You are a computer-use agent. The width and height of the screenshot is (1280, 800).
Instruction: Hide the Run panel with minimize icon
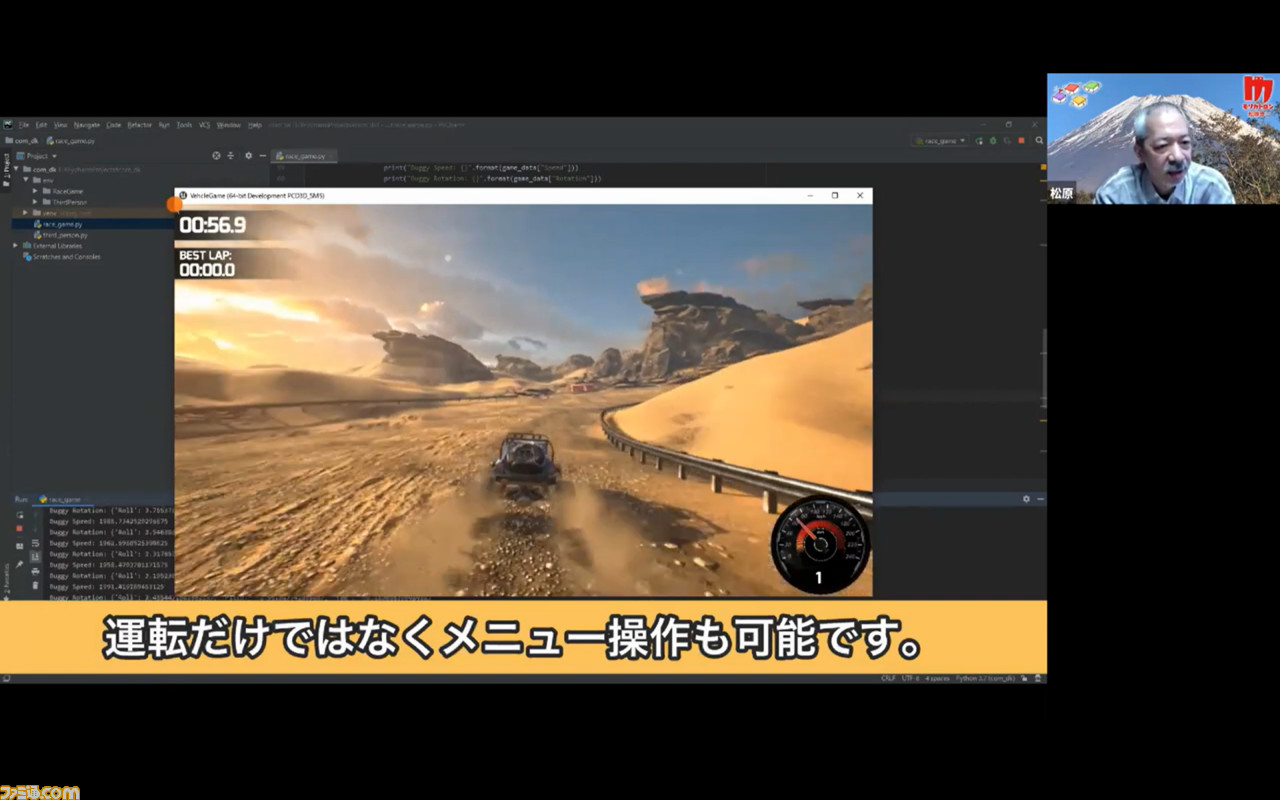click(1040, 498)
